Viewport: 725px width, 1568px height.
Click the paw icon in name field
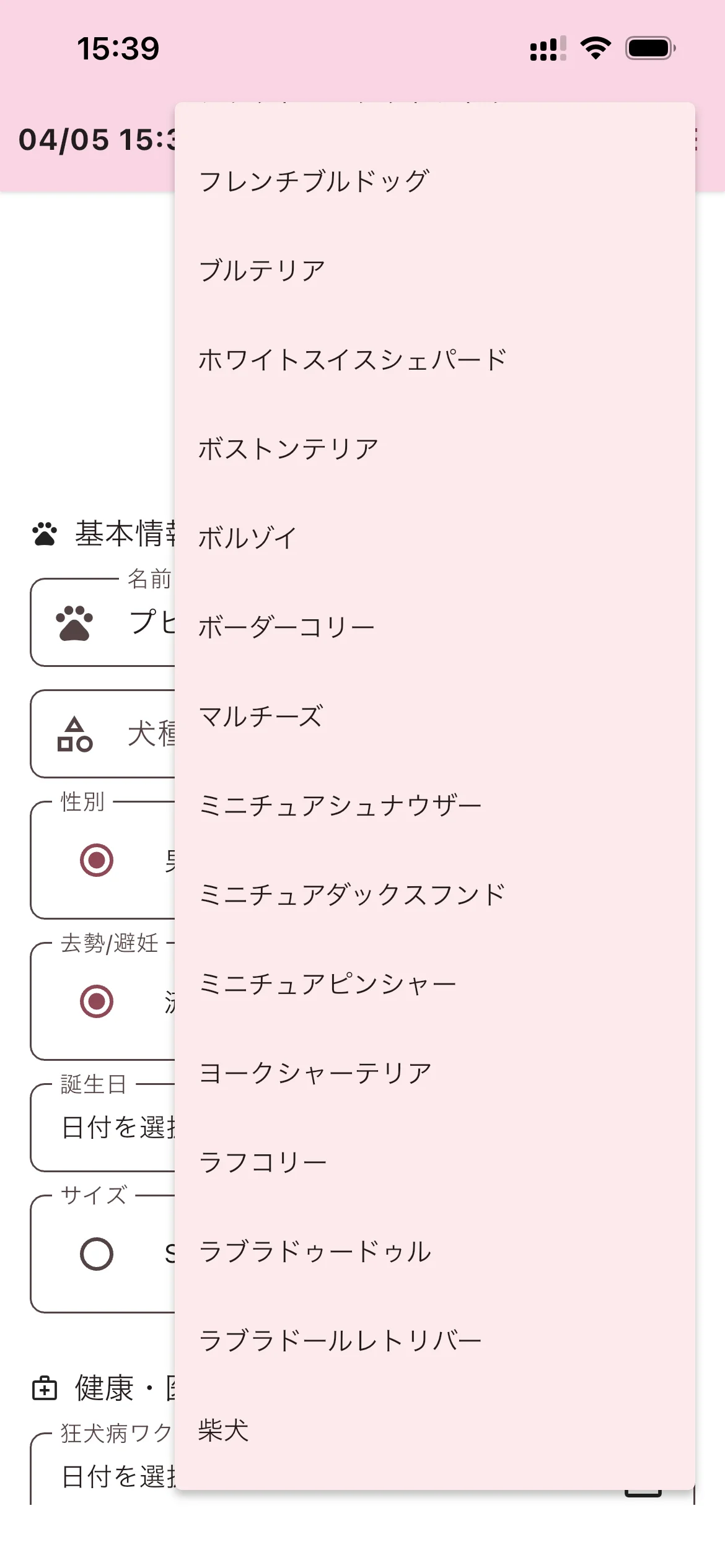[x=74, y=622]
